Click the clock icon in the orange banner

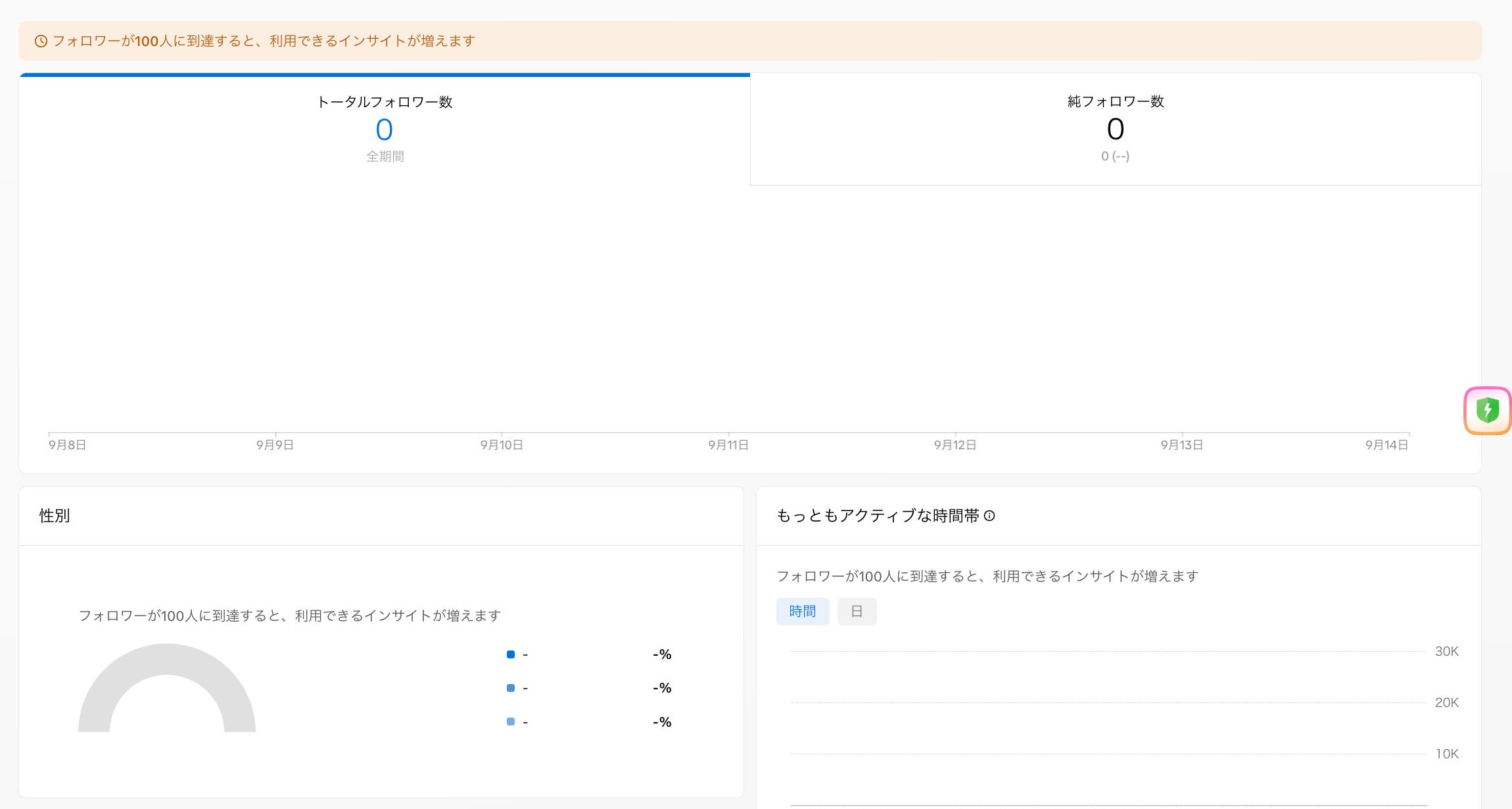[x=41, y=41]
